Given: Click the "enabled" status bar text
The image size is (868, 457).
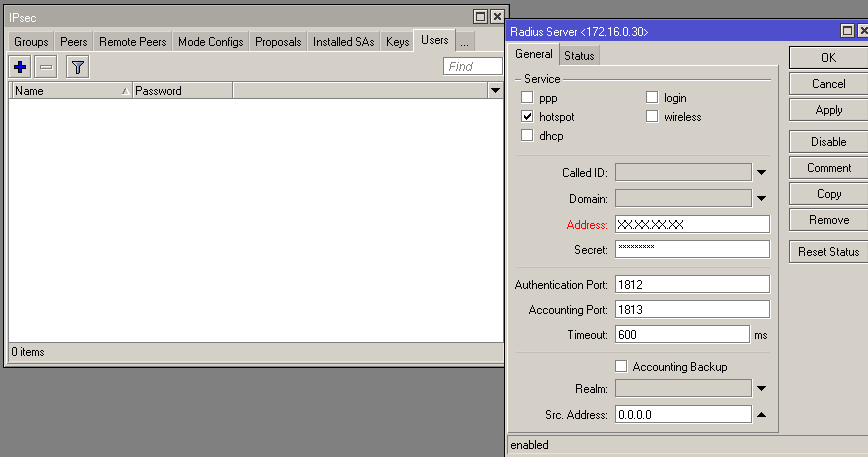Looking at the screenshot, I should [x=529, y=445].
